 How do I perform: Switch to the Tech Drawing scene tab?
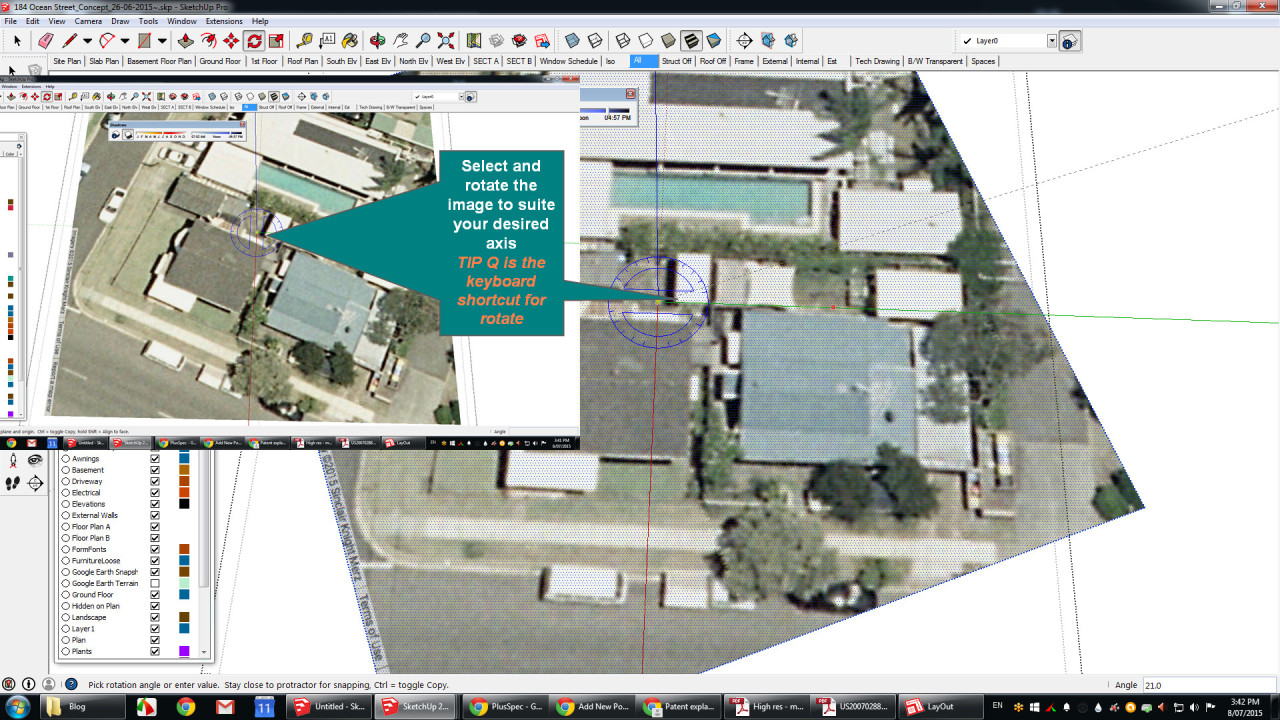[877, 61]
